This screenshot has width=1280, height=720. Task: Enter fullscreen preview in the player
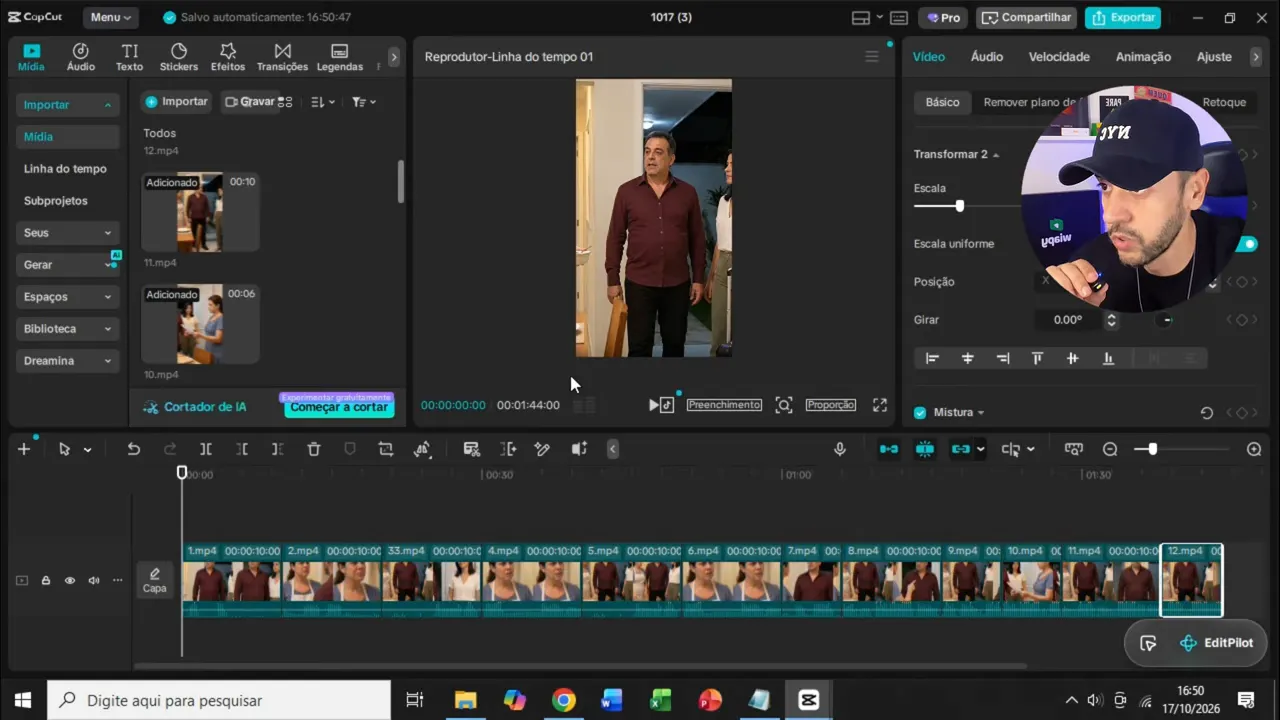(880, 405)
